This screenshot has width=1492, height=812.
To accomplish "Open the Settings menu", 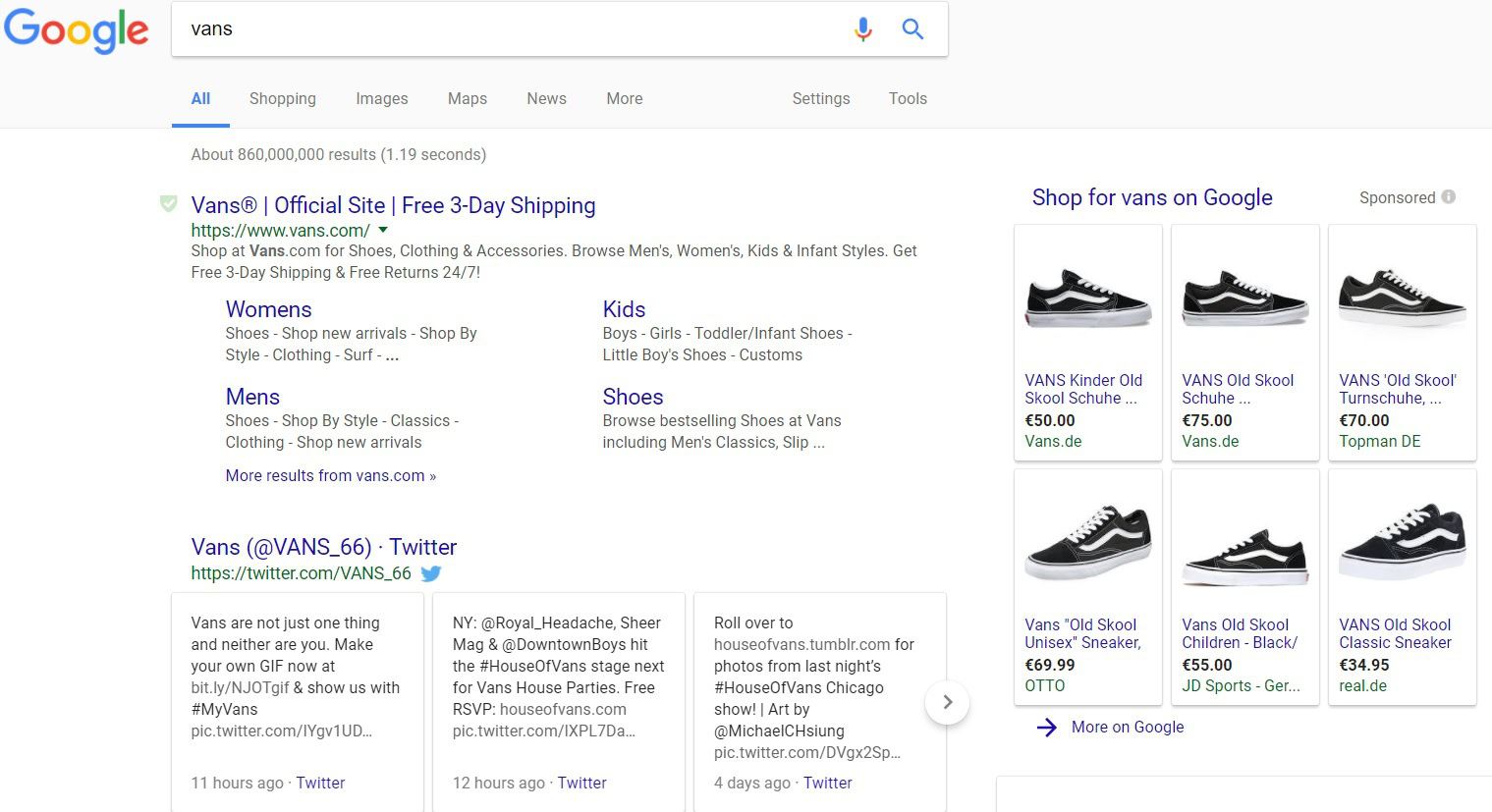I will tap(820, 98).
